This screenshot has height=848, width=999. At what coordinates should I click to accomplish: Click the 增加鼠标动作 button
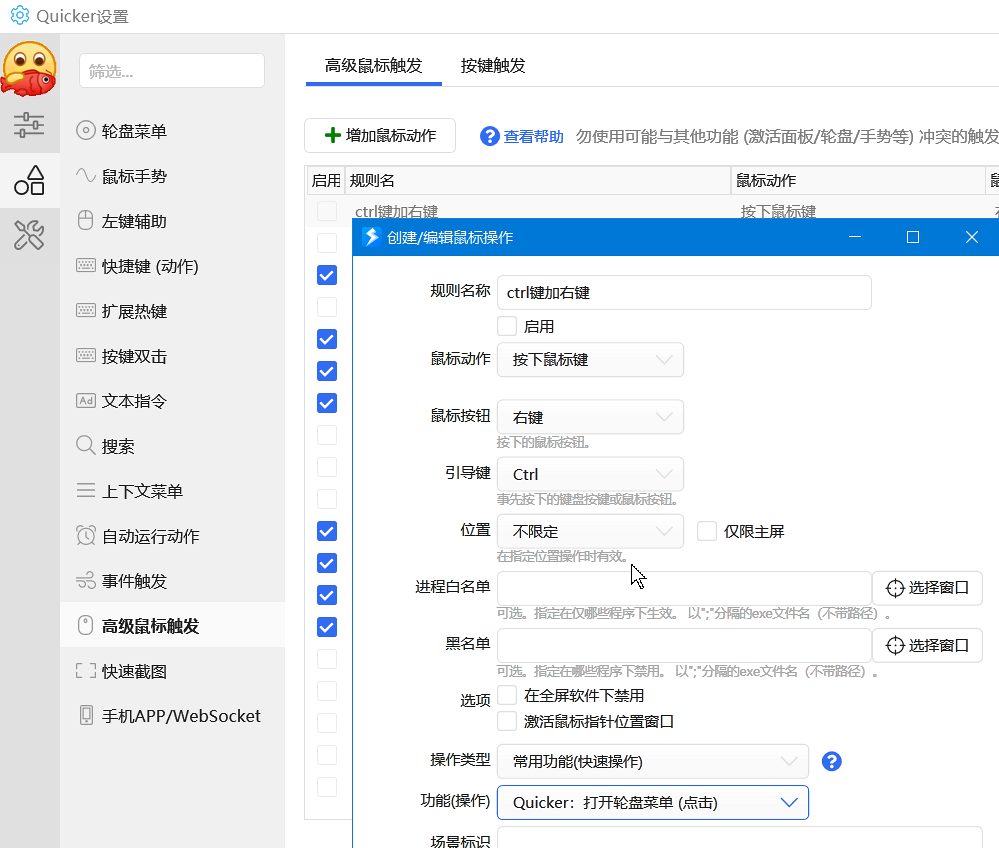click(380, 135)
